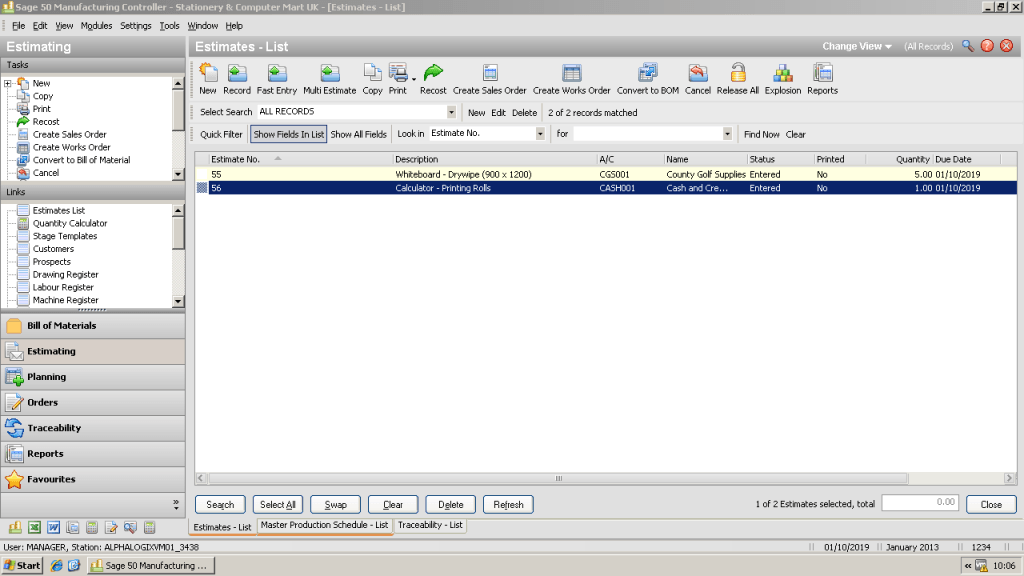
Task: Open the help question mark icon
Action: tap(987, 46)
